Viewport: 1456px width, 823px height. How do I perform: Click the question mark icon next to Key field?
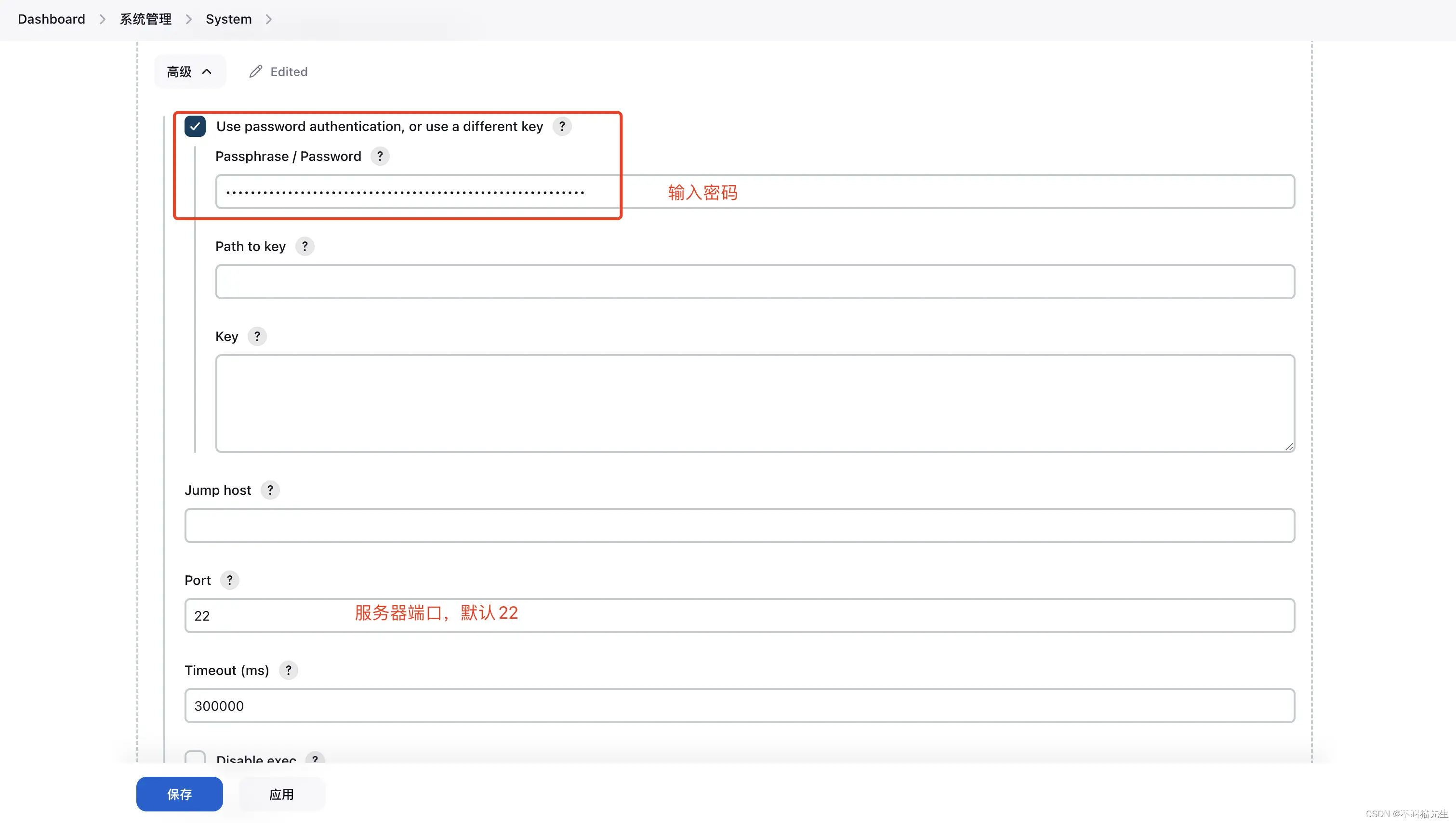[257, 336]
